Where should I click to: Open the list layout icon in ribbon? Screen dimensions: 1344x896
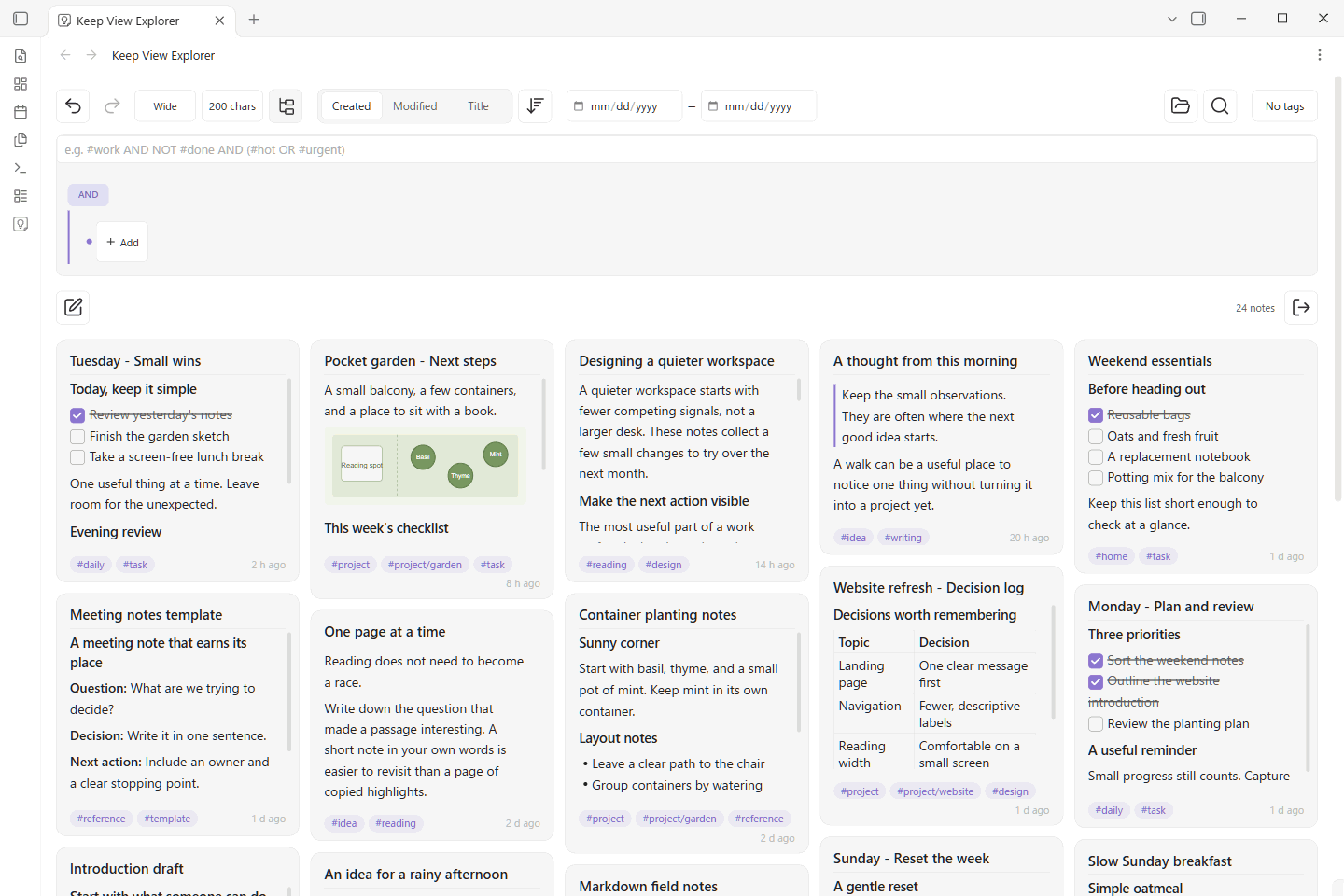21,196
